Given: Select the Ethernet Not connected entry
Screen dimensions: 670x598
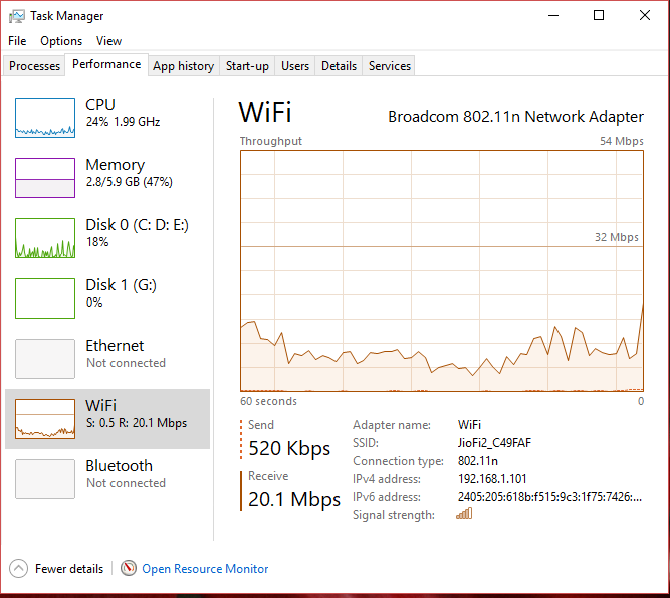Looking at the screenshot, I should point(107,359).
